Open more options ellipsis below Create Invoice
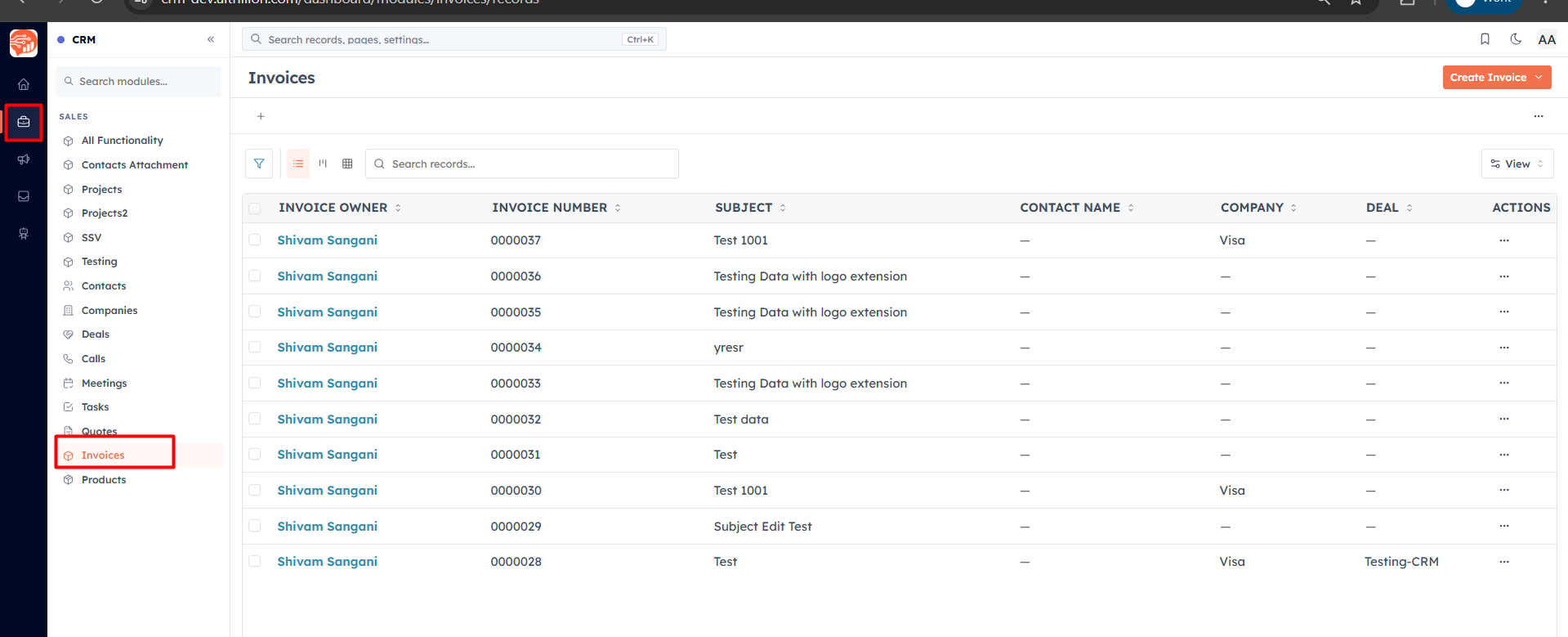The image size is (1568, 637). (x=1539, y=116)
